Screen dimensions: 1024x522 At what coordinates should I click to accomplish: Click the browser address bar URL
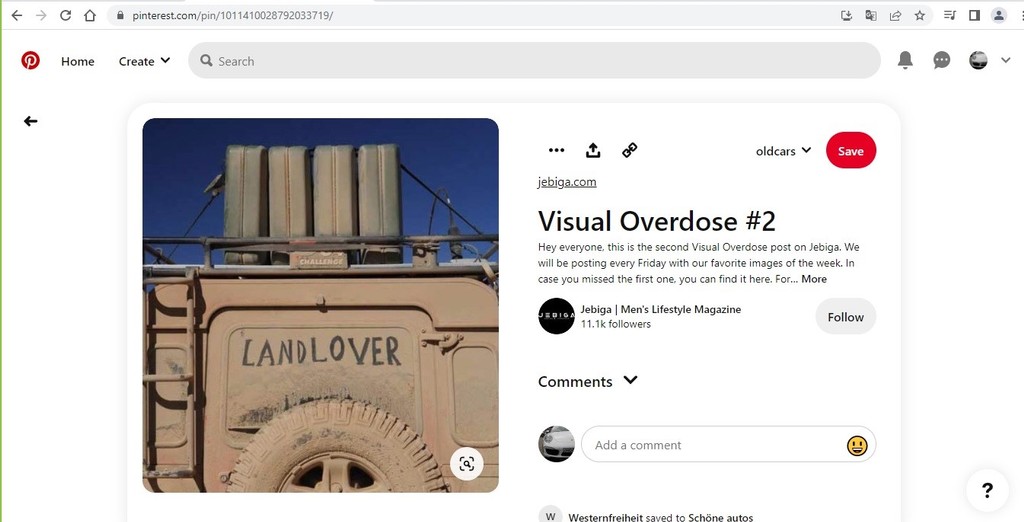232,15
